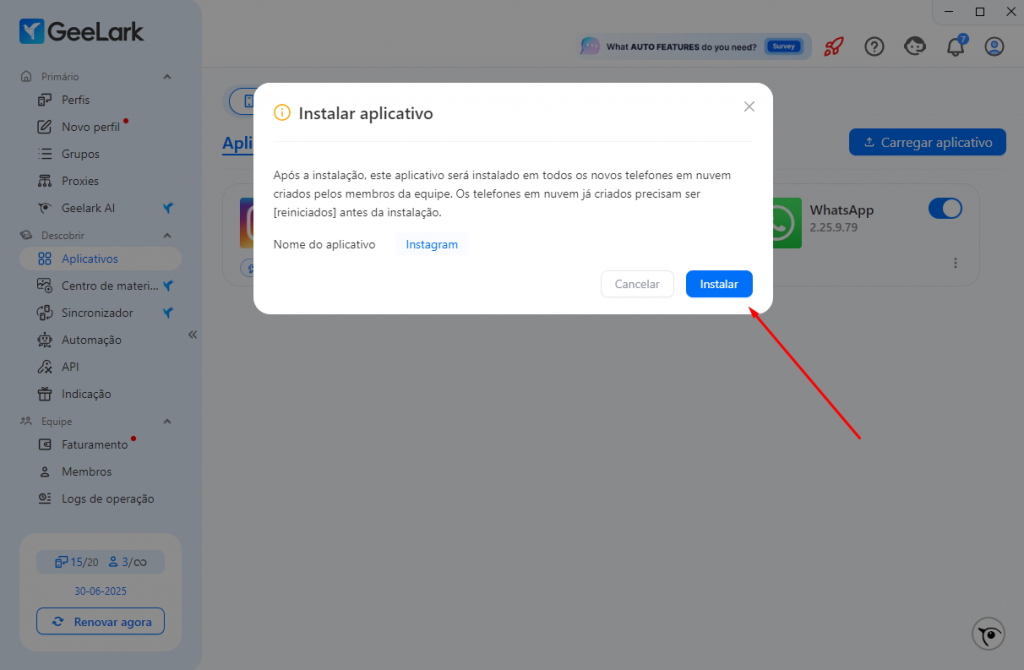
Task: Click the support agent headset icon
Action: (x=914, y=46)
